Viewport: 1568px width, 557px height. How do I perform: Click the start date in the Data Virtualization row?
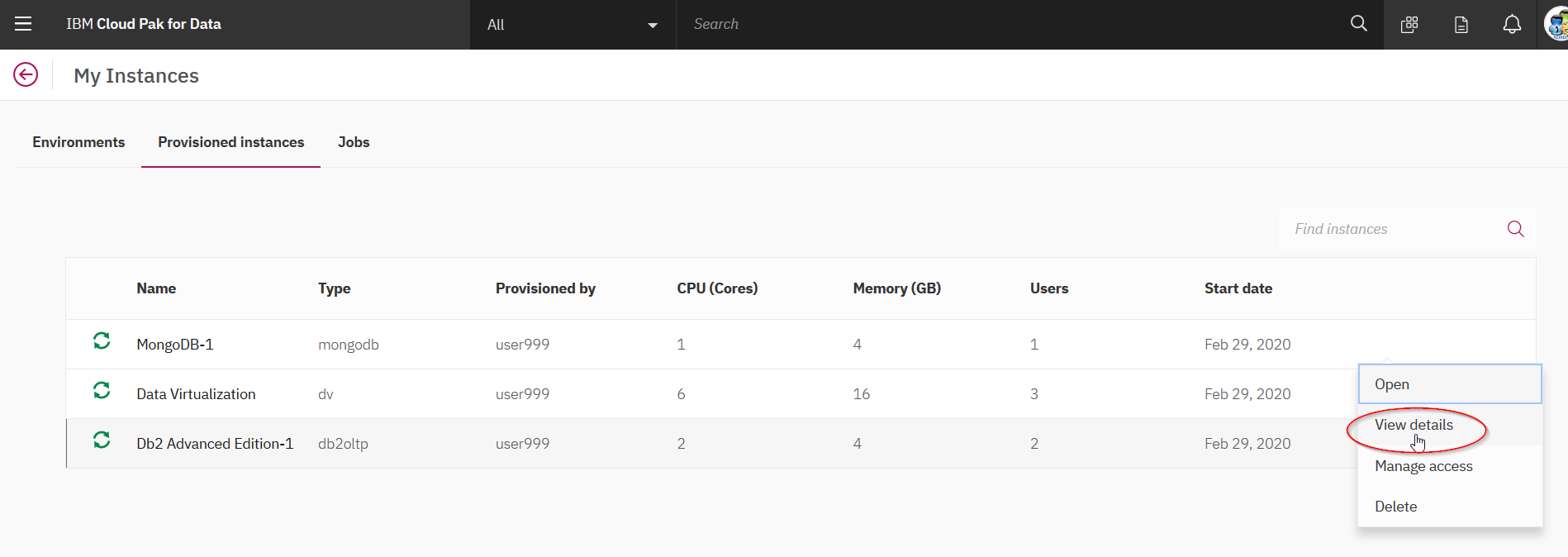(1247, 394)
